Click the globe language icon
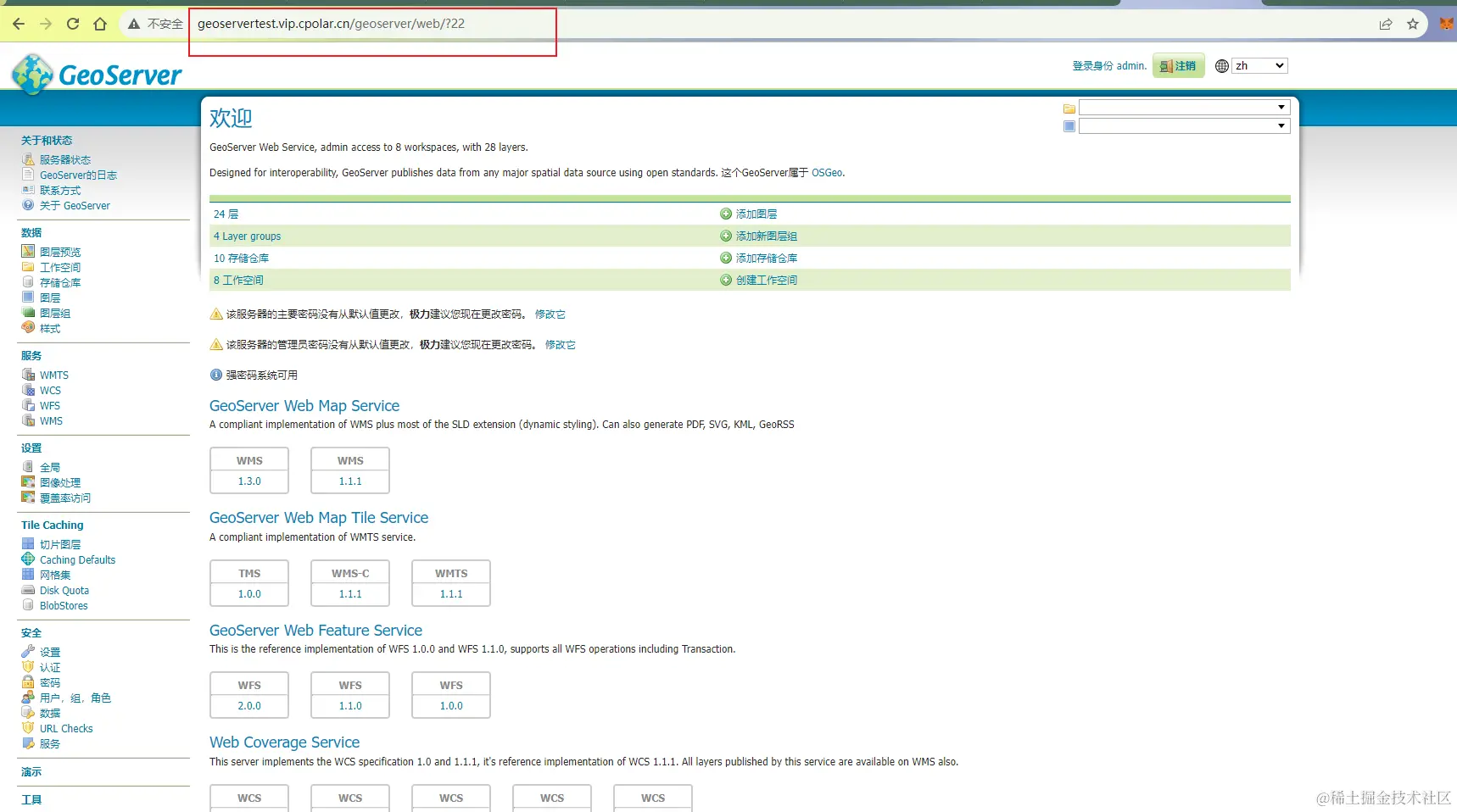This screenshot has width=1457, height=812. (1222, 66)
